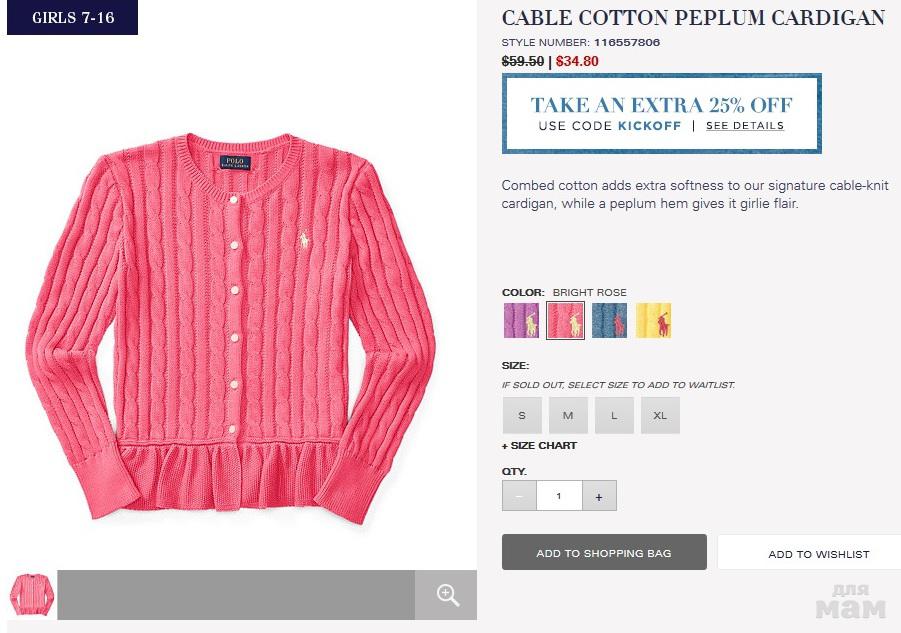This screenshot has height=633, width=901.
Task: Select the Bright Rose pink swatch
Action: 565,321
